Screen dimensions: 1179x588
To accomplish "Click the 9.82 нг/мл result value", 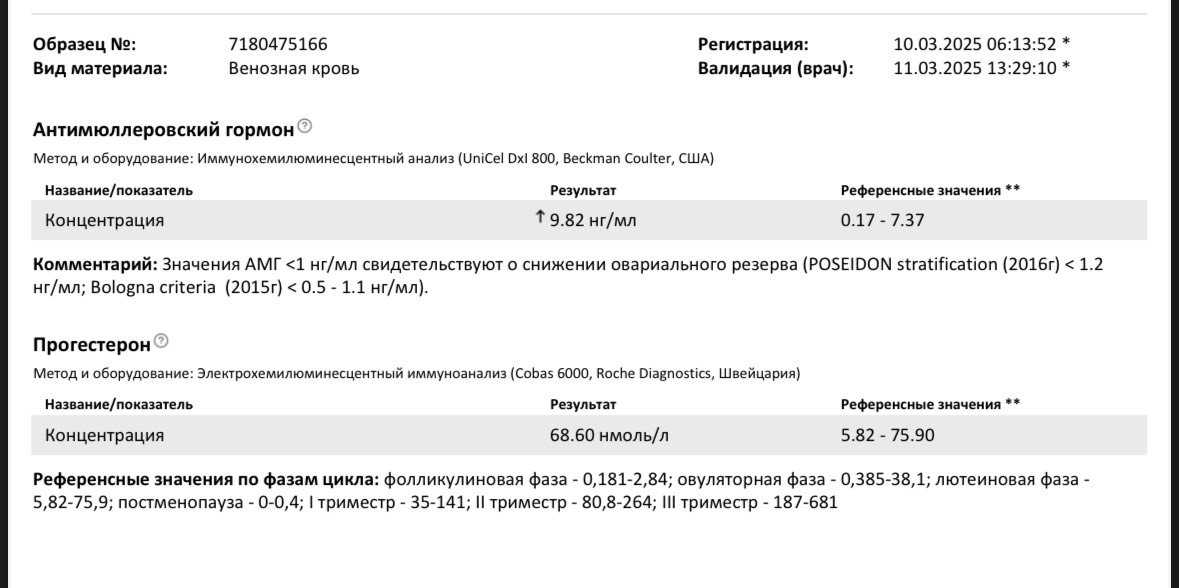I will pos(597,221).
